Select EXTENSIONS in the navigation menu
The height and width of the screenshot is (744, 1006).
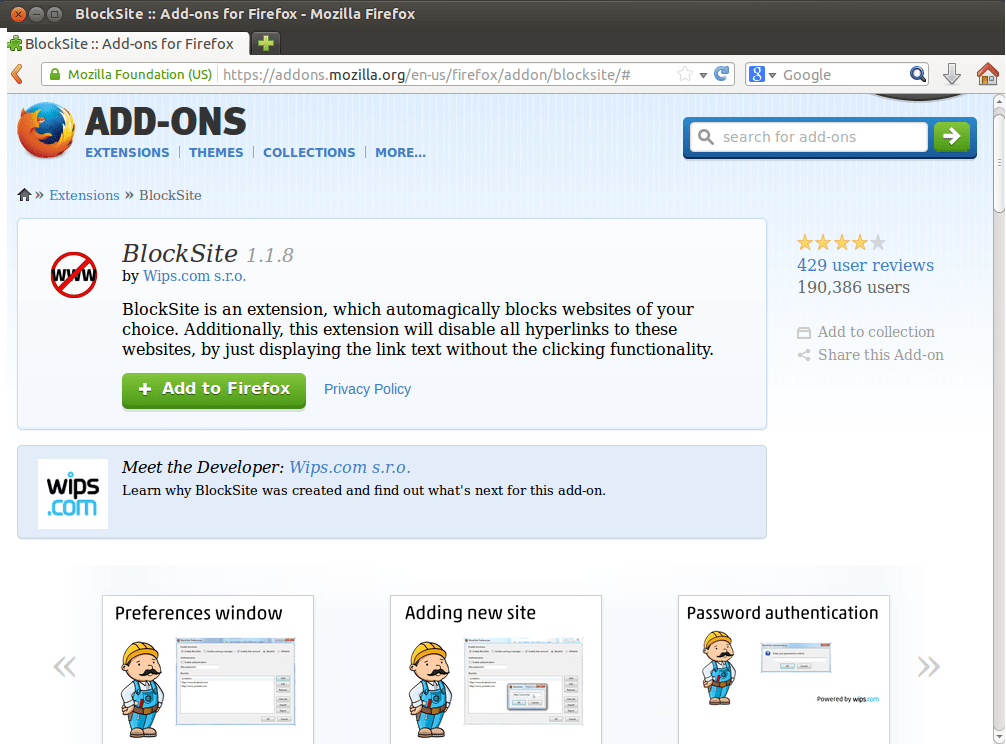(x=127, y=152)
